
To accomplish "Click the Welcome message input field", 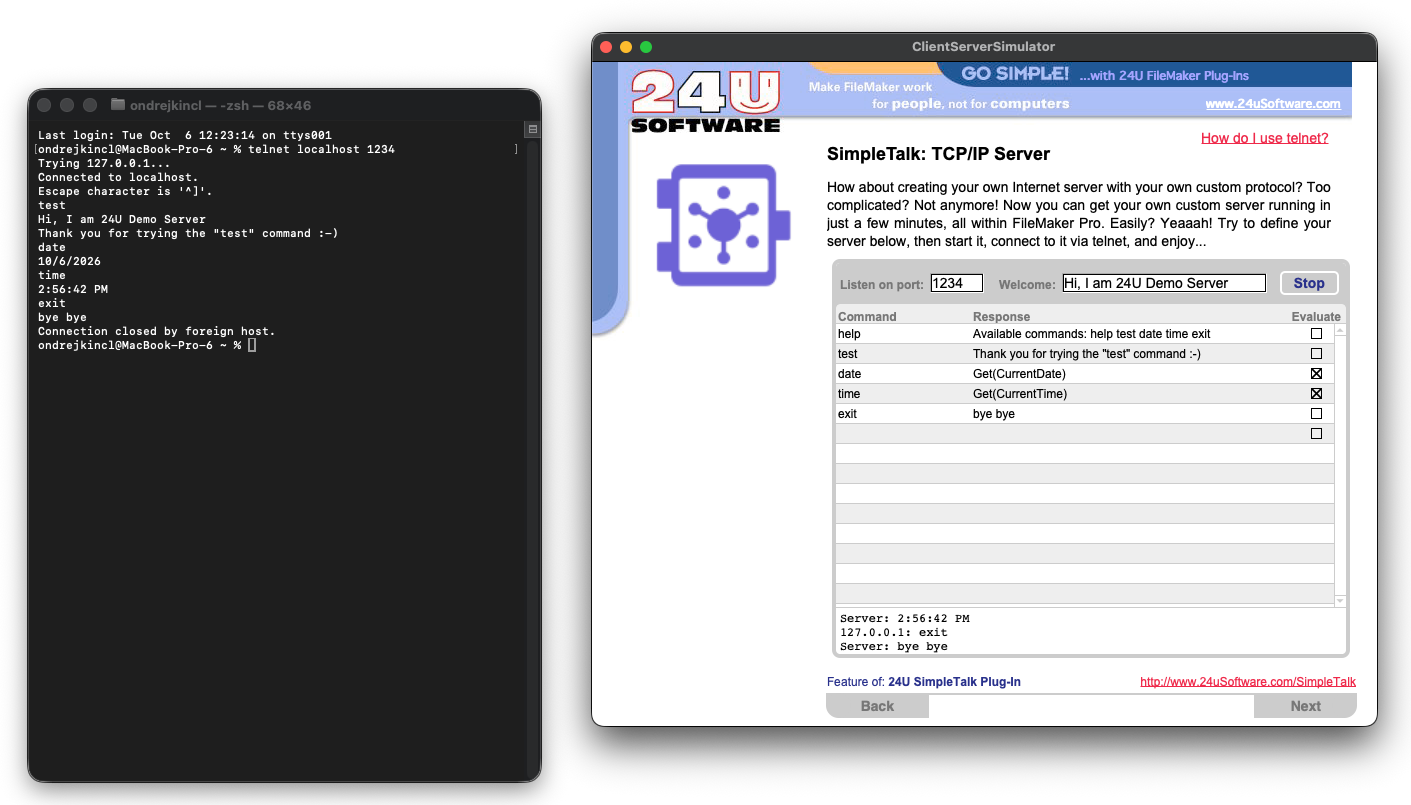I will pos(1164,283).
